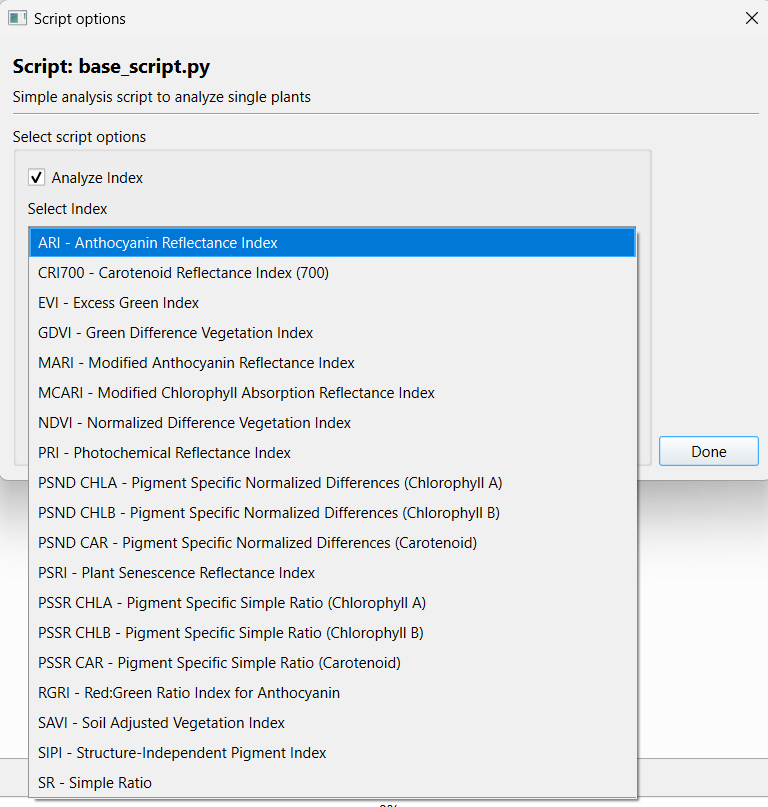Choose MCARI Chlorophyll Absorption Reflectance Index
Screen dimensions: 768x807
pyautogui.click(x=236, y=393)
